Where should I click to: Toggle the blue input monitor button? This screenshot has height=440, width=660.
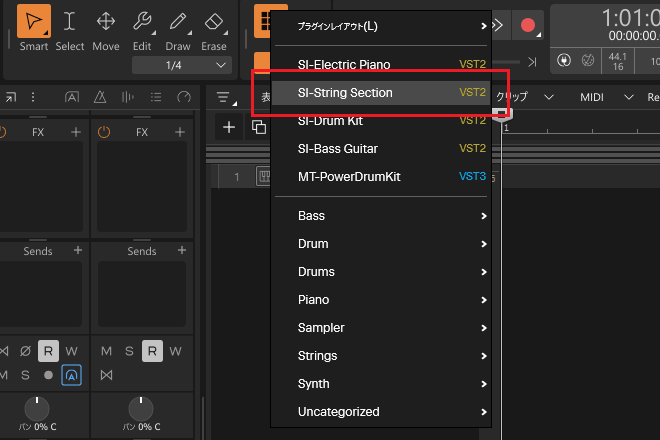(71, 374)
